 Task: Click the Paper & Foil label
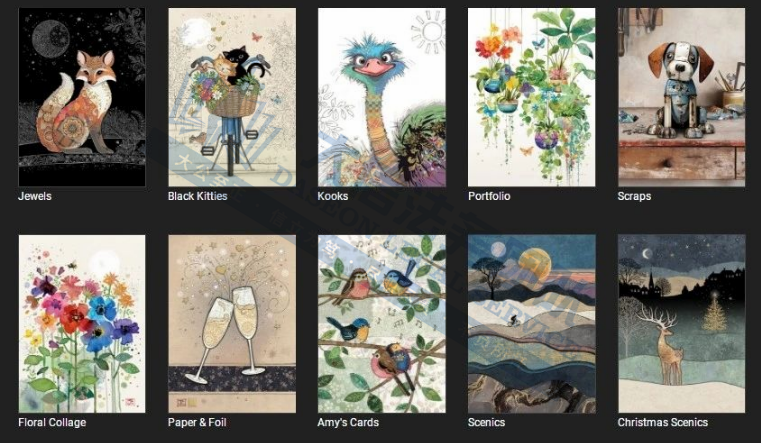coord(197,422)
